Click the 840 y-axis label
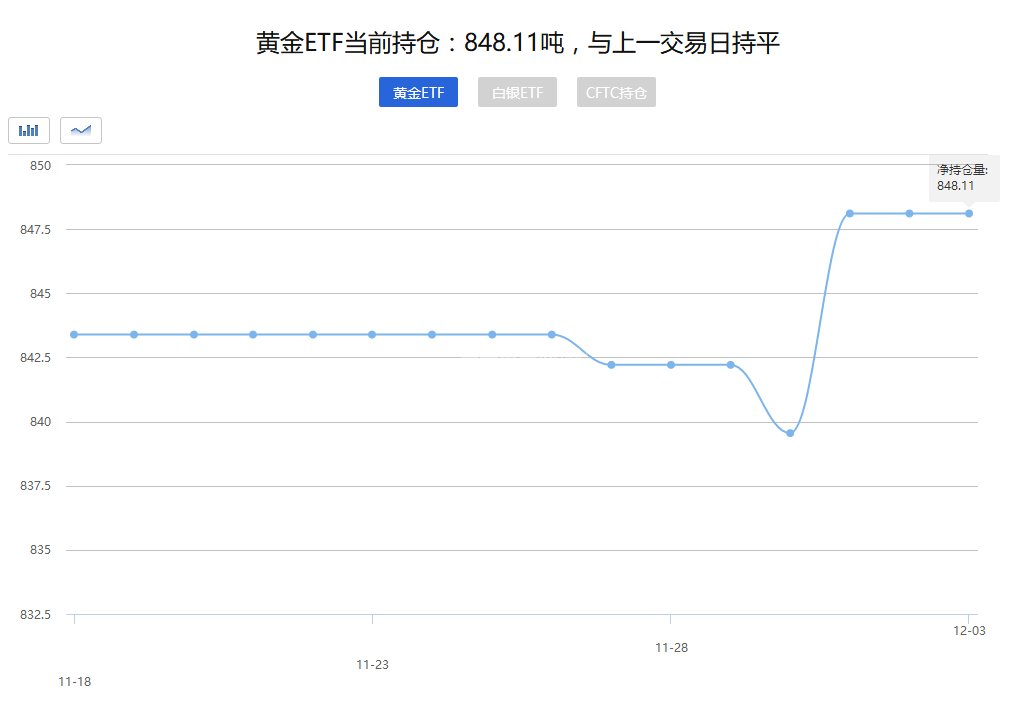1016x701 pixels. point(40,422)
